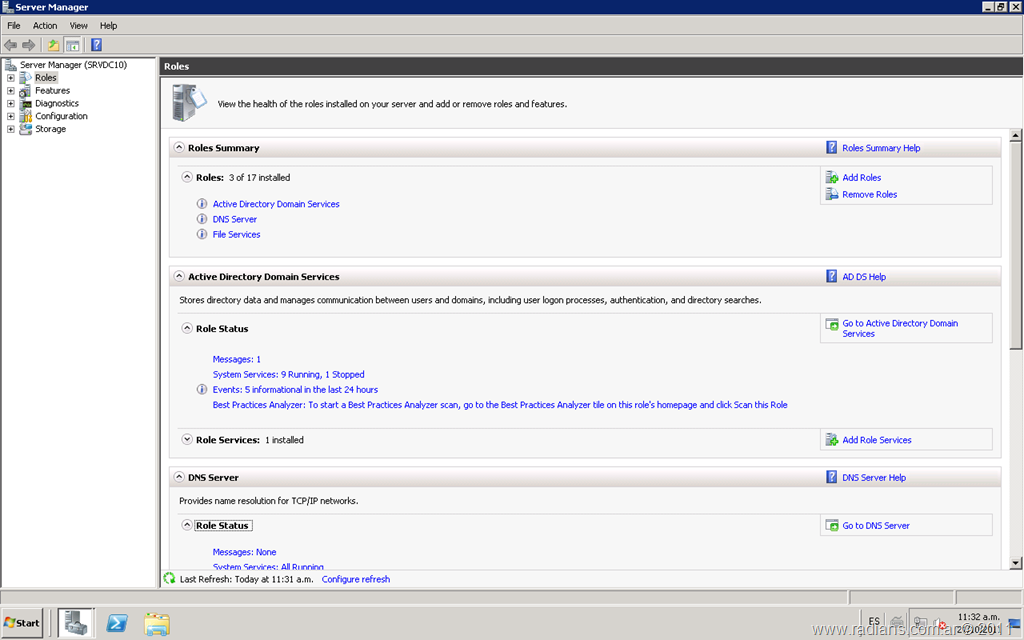The height and width of the screenshot is (640, 1024).
Task: Open the Action menu
Action: (45, 25)
